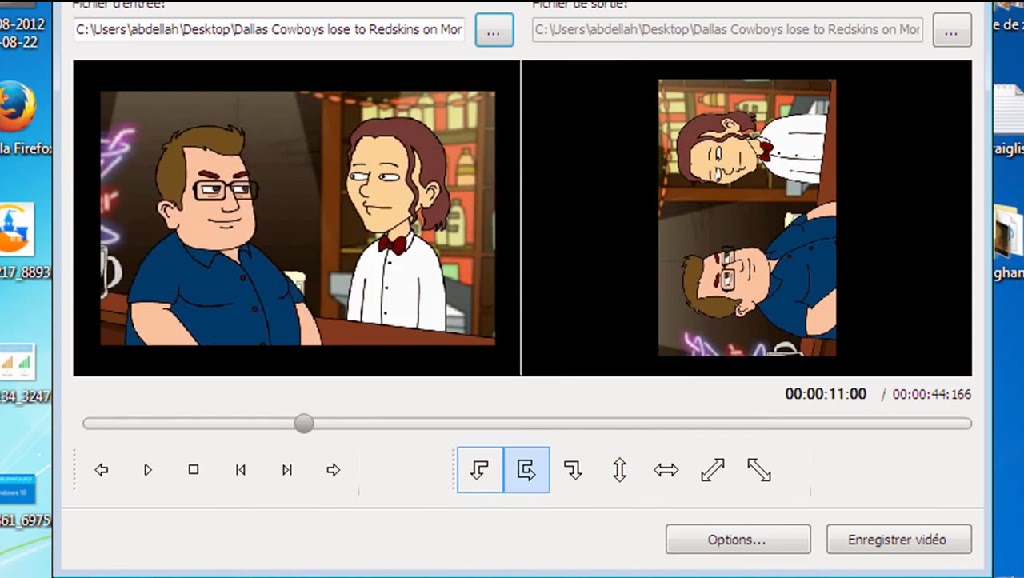
Task: Toggle the first highlighted rotate icon
Action: point(480,470)
